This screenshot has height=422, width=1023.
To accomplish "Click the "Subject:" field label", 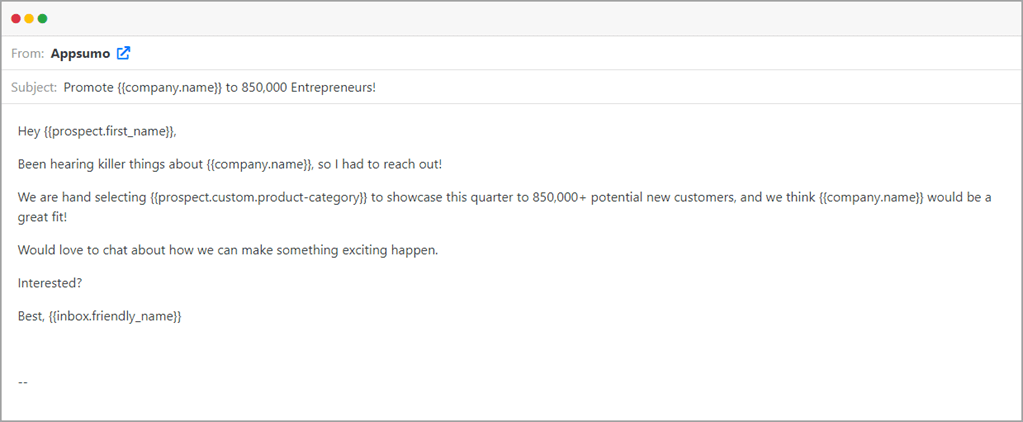I will coord(34,87).
